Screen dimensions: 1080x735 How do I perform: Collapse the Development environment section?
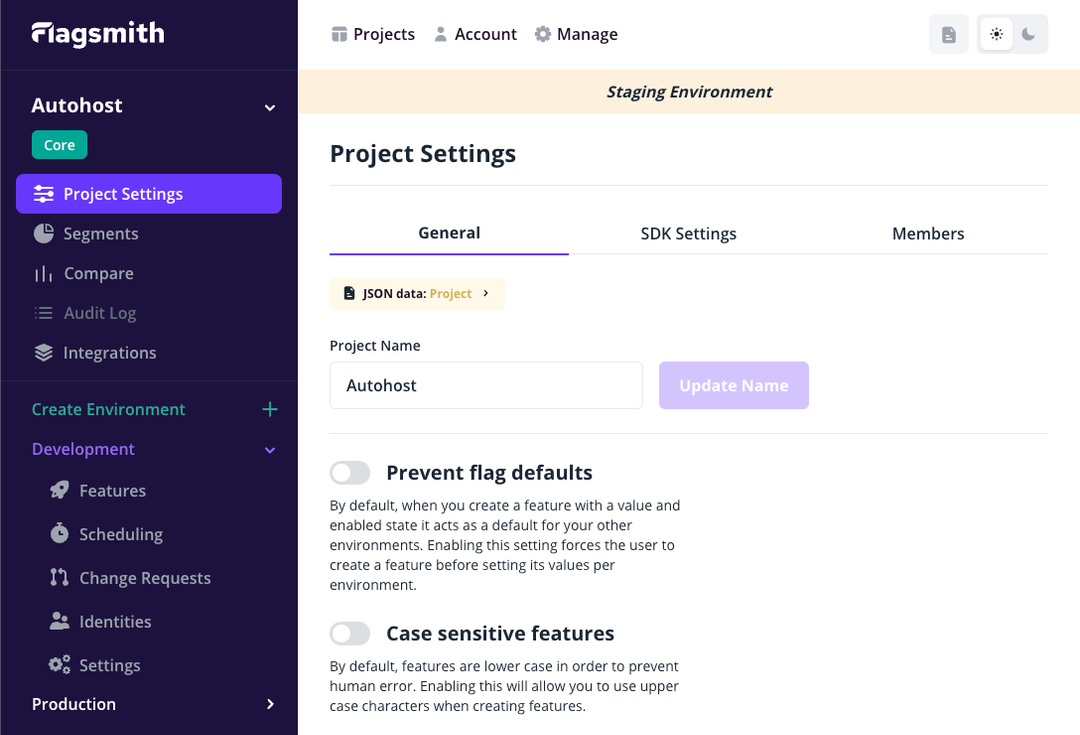click(x=269, y=449)
